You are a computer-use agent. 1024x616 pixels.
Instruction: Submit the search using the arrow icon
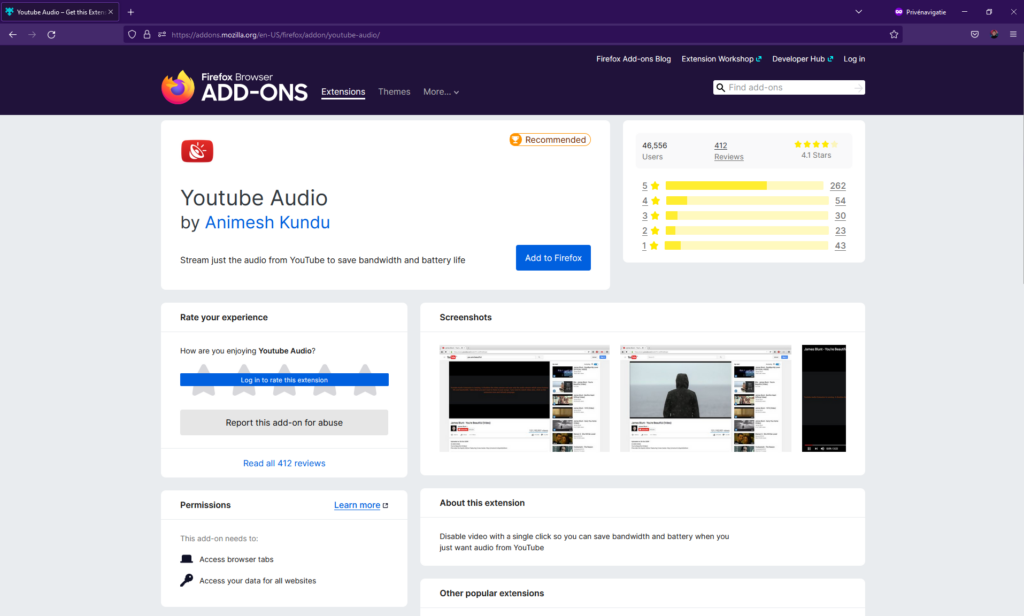tap(858, 88)
